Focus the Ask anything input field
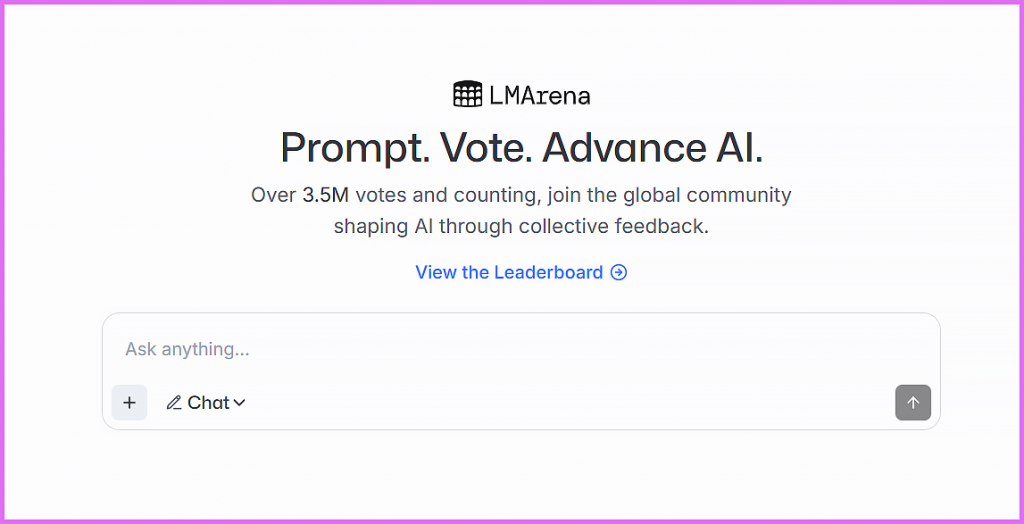This screenshot has height=524, width=1024. coord(521,349)
